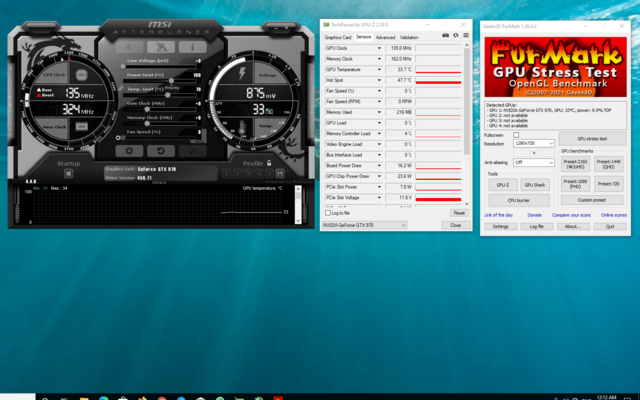
Task: Expand the Fan Speed (RPM) sensor dropdown
Action: point(379,102)
